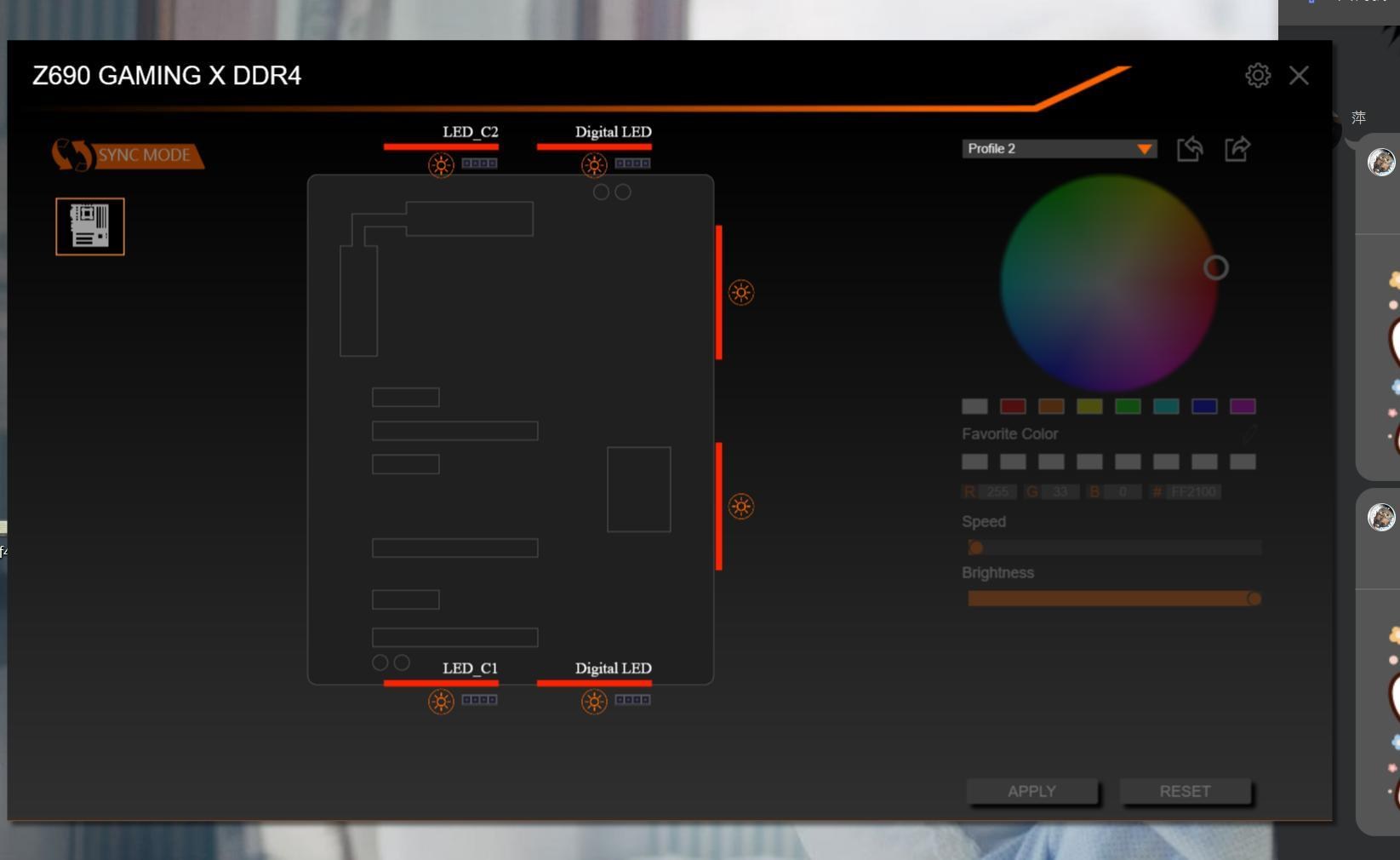Pick the red preset color swatch

[x=1013, y=406]
